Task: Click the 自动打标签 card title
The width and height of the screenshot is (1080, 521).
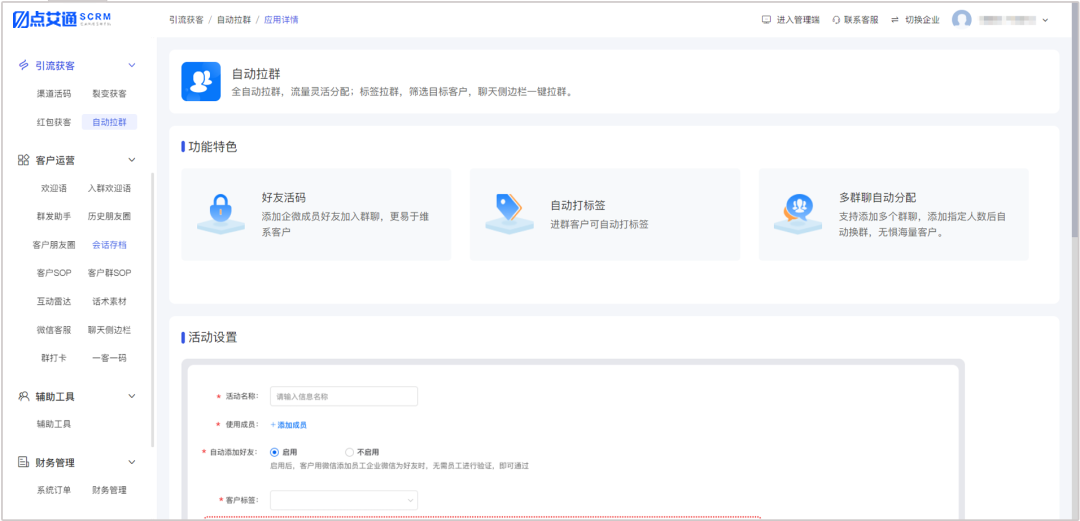Action: [578, 205]
